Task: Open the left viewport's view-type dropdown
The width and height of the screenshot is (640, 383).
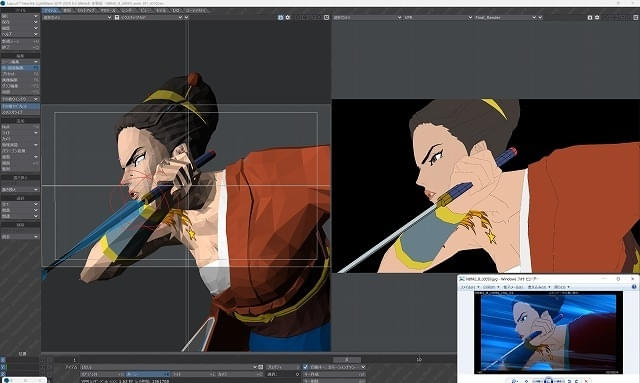Action: click(77, 18)
